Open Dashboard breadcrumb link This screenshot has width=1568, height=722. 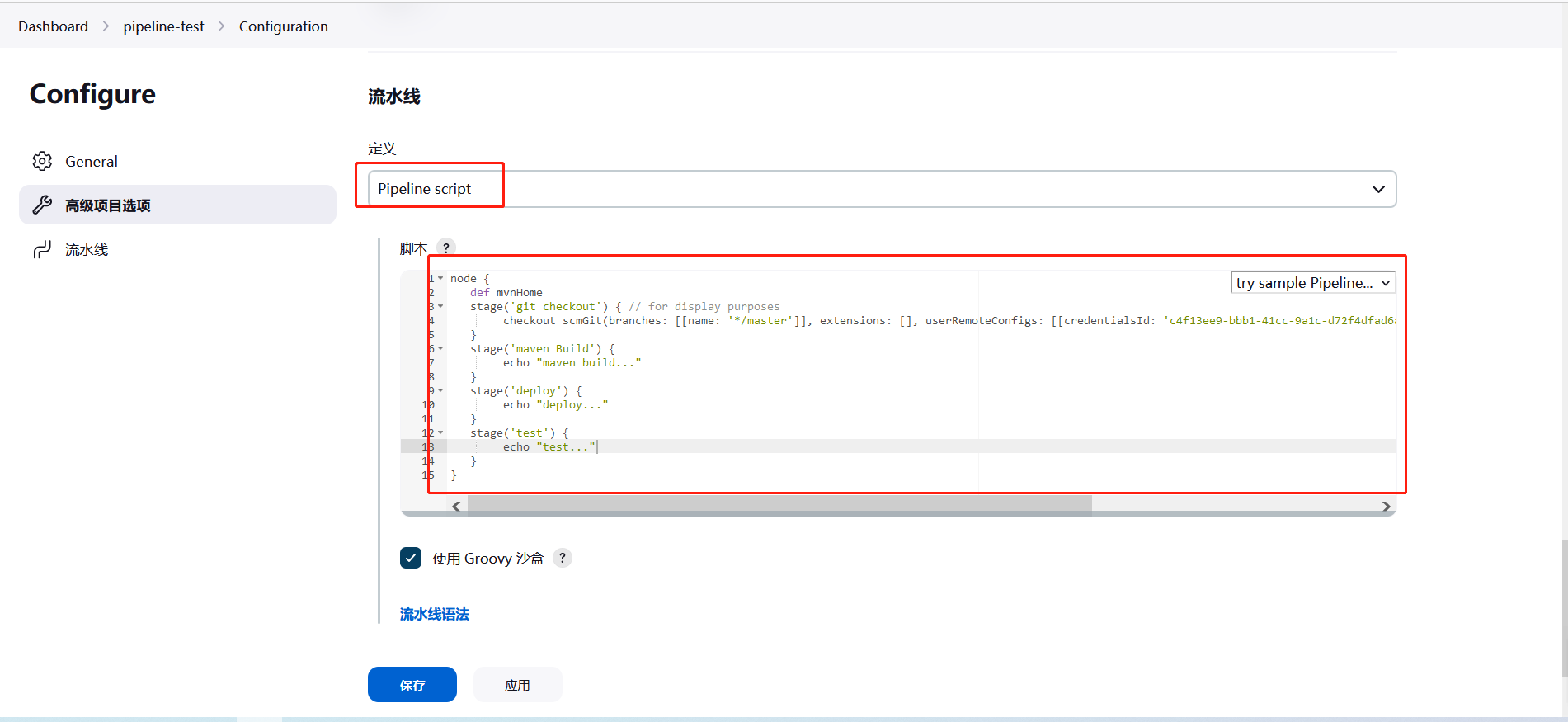click(53, 26)
